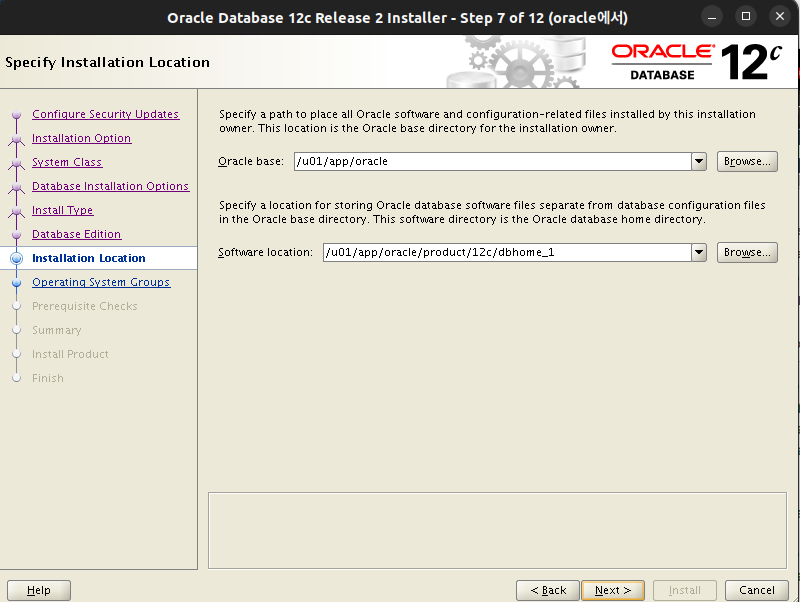Go to Operating System Groups step
Image resolution: width=800 pixels, height=602 pixels.
(x=101, y=282)
